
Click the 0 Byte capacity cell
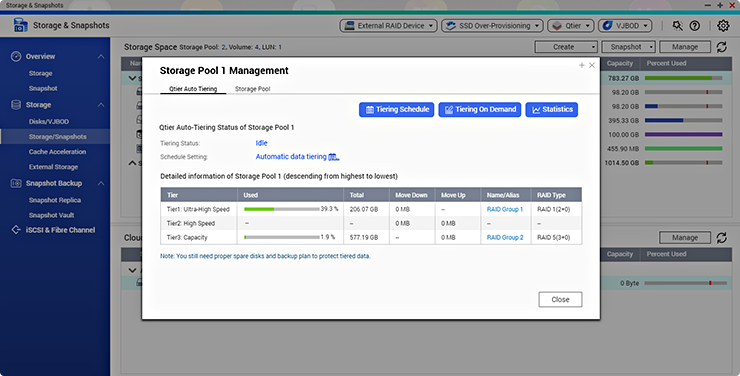pyautogui.click(x=630, y=283)
